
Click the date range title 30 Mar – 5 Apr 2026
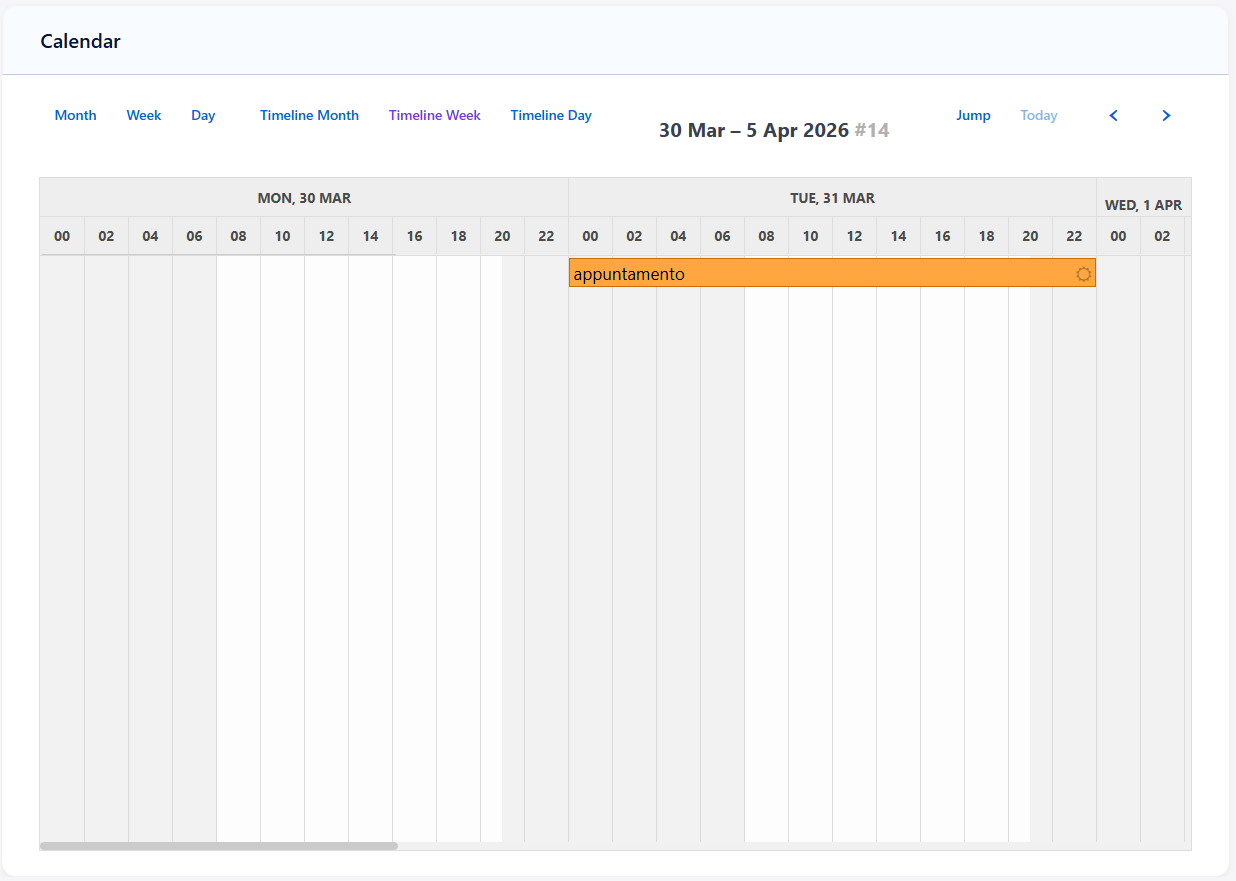tap(755, 130)
